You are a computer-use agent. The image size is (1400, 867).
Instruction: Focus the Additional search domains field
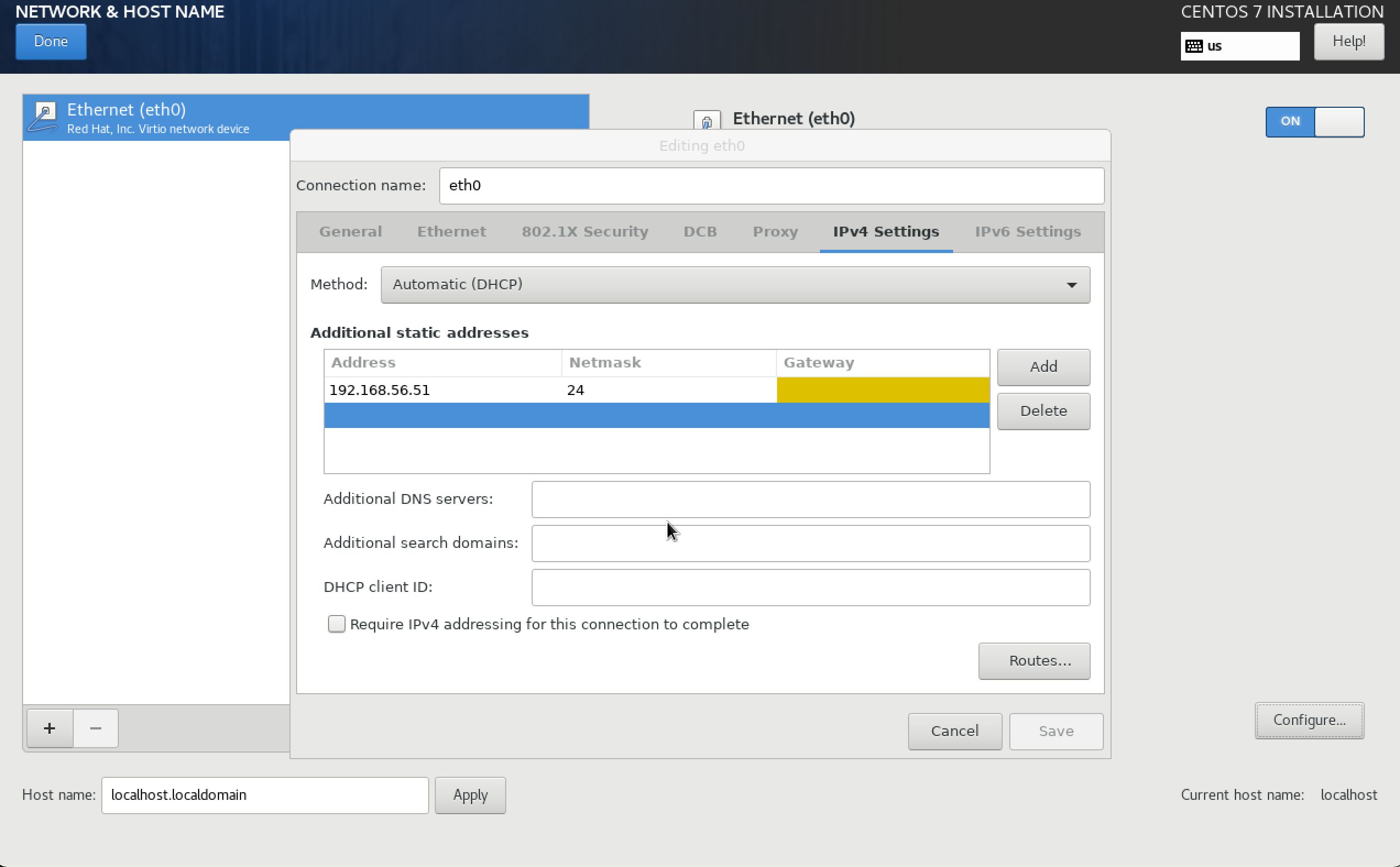click(x=811, y=544)
